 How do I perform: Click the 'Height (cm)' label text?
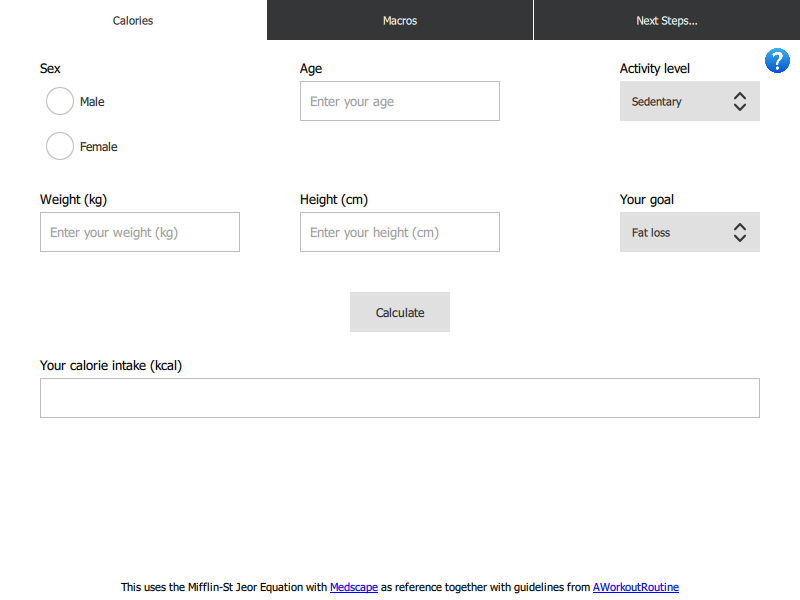(334, 199)
